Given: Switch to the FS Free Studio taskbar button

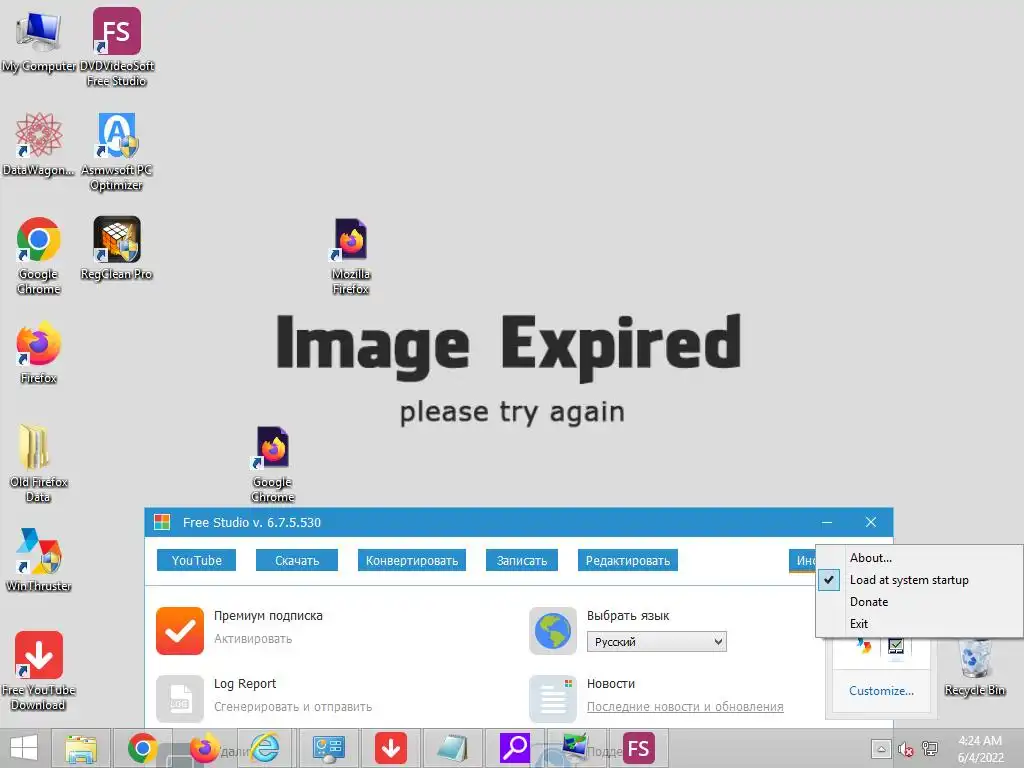Looking at the screenshot, I should (x=639, y=748).
